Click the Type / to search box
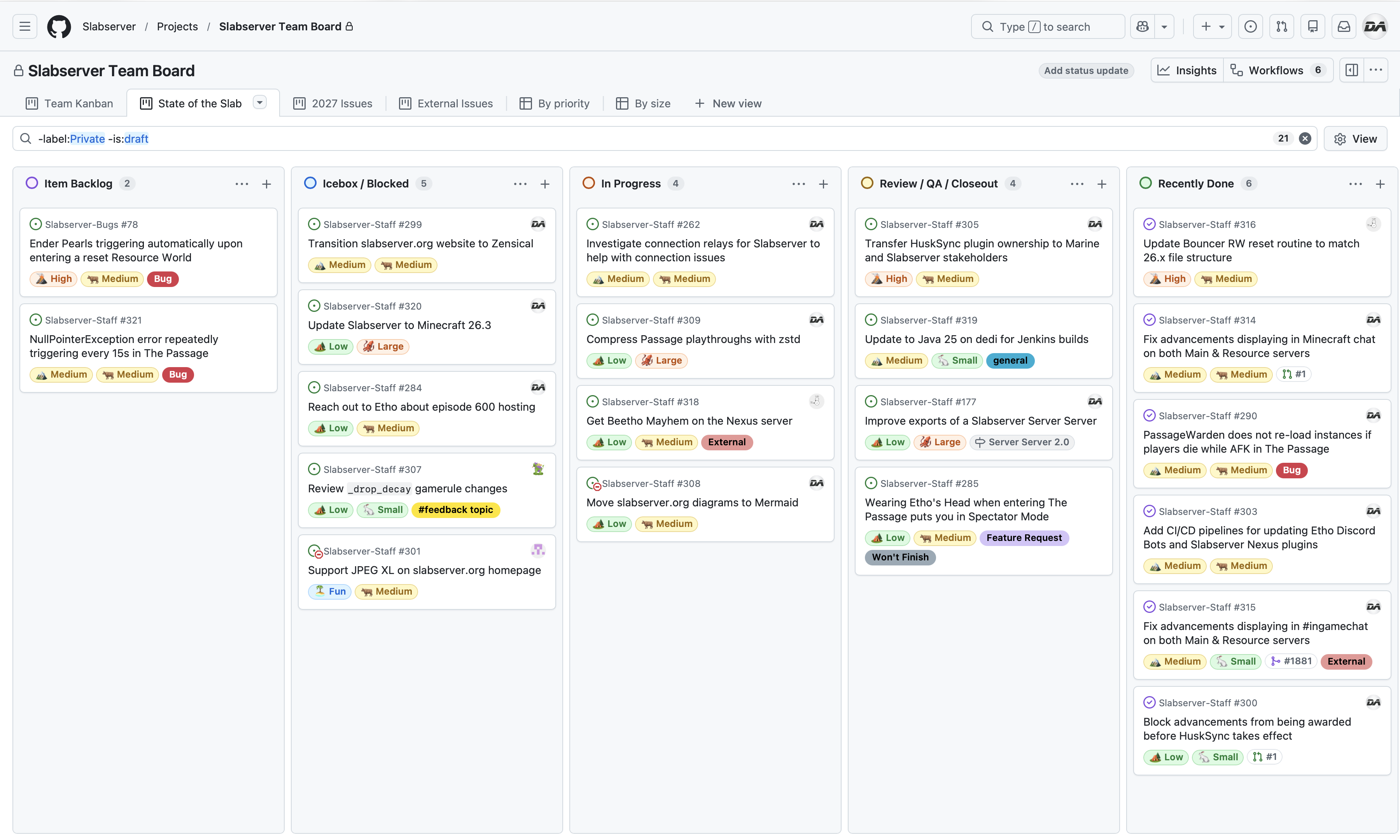The height and width of the screenshot is (840, 1400). tap(1047, 26)
